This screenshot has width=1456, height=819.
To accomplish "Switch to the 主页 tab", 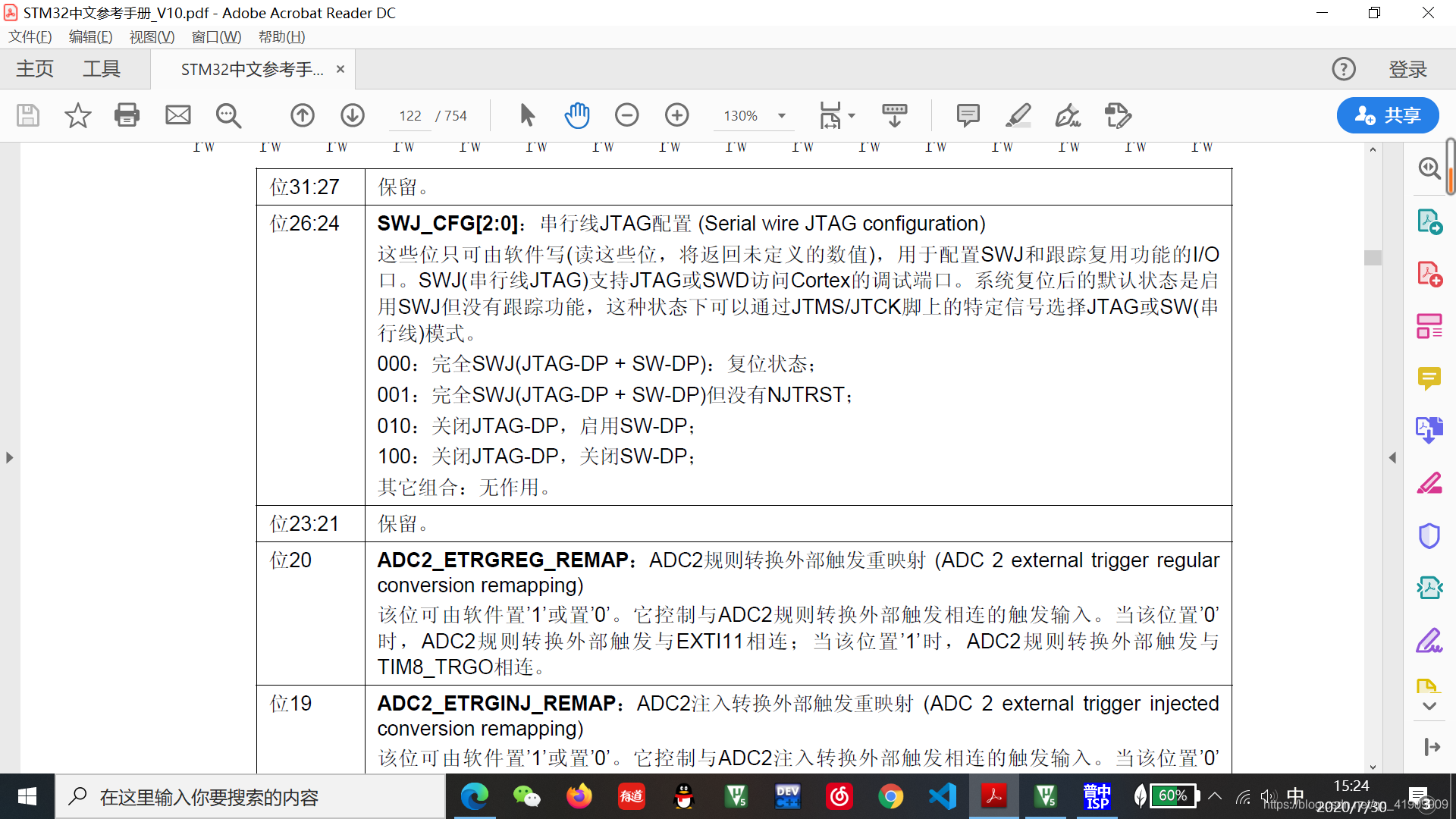I will point(35,69).
